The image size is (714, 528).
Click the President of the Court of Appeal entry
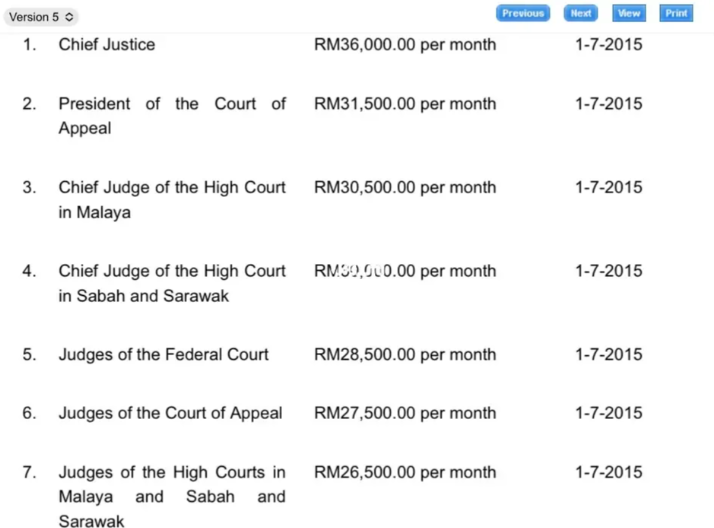172,116
